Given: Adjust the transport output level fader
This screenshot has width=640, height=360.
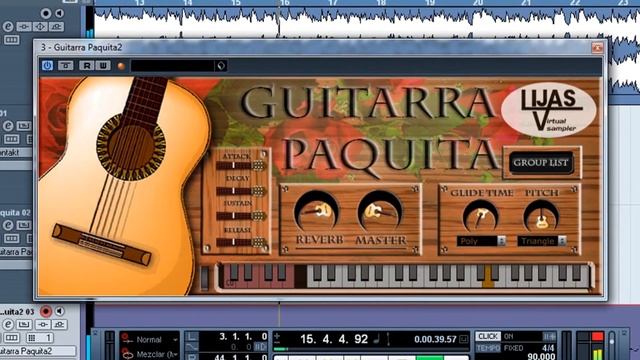Looking at the screenshot, I should (612, 342).
